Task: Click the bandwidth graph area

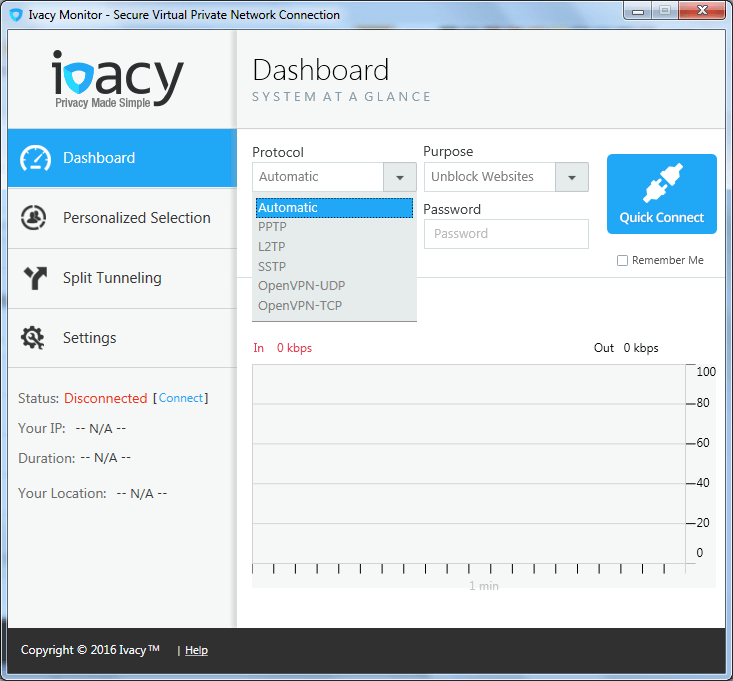Action: [x=469, y=464]
